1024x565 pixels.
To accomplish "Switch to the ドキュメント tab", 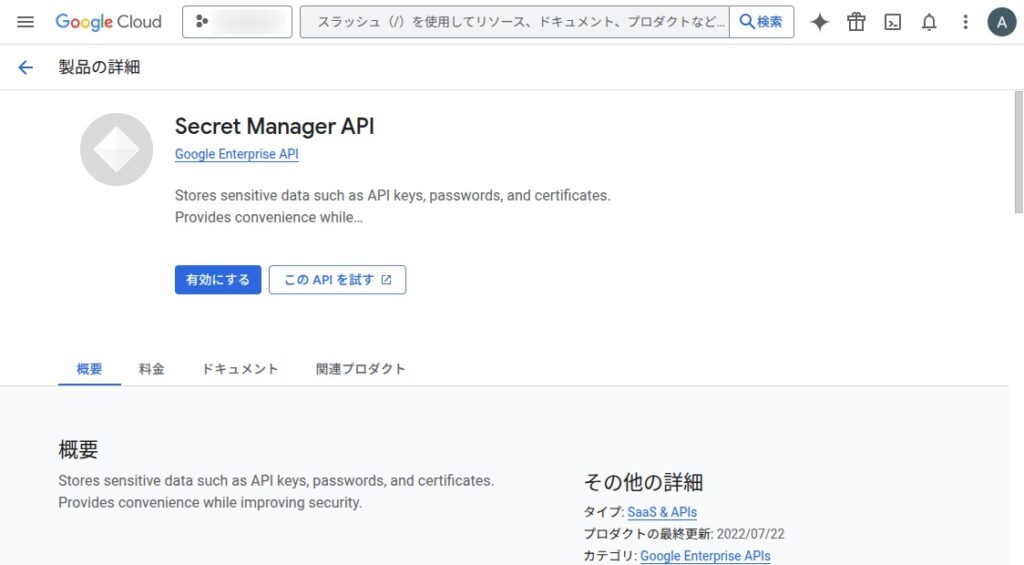I will pos(240,369).
